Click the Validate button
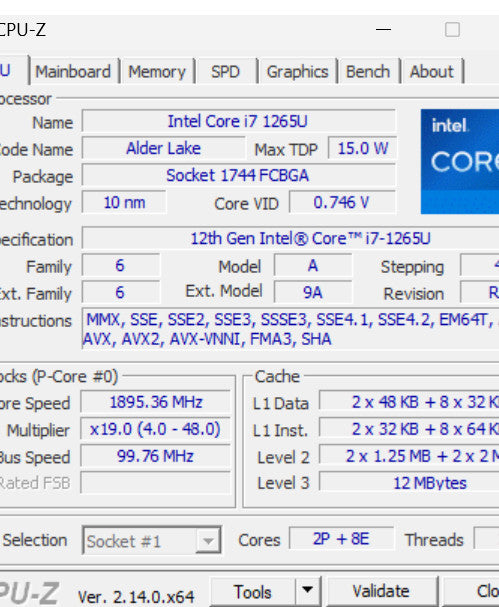This screenshot has height=607, width=499. coord(381,592)
